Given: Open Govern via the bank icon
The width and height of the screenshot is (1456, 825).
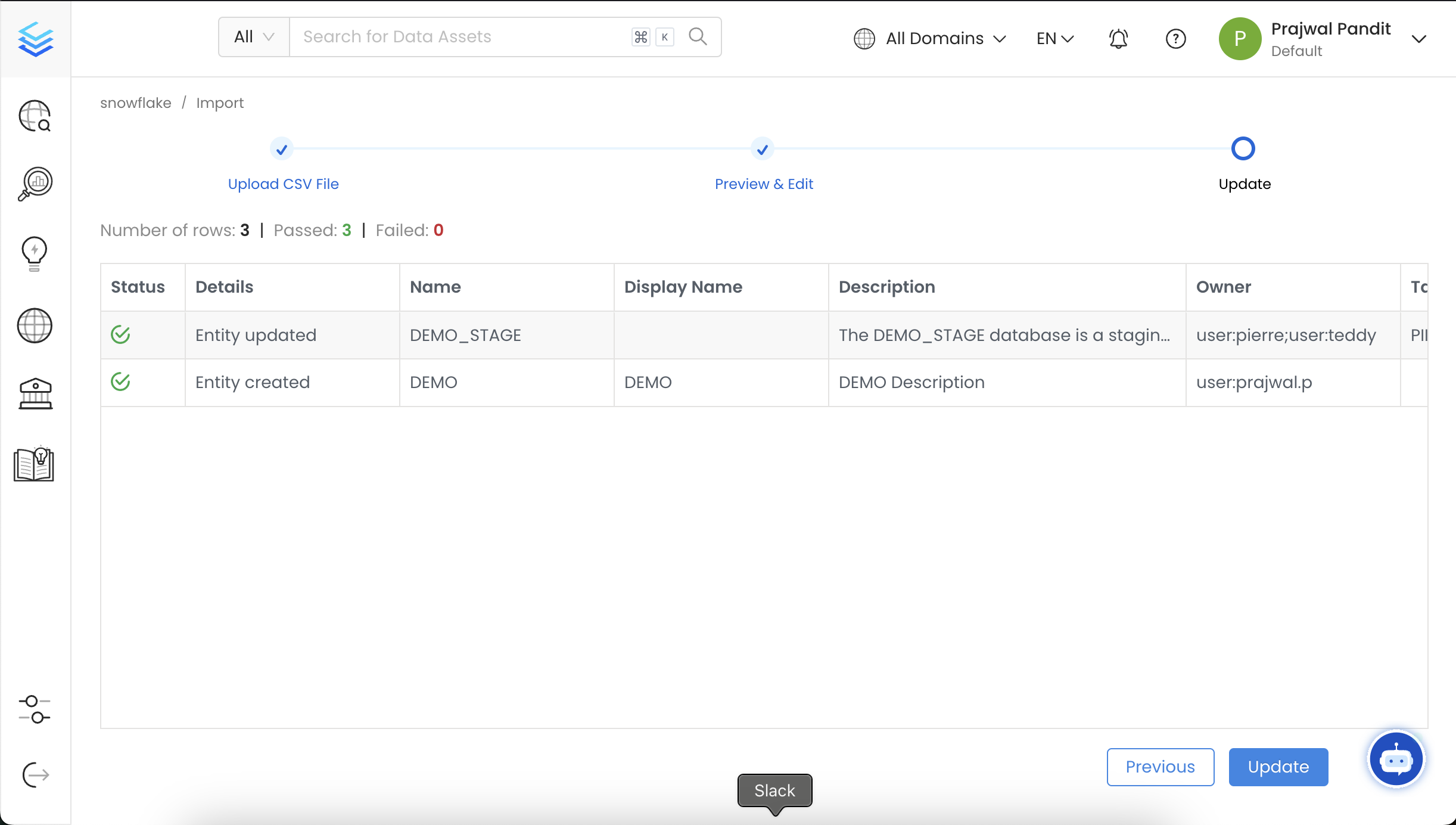Looking at the screenshot, I should point(34,393).
